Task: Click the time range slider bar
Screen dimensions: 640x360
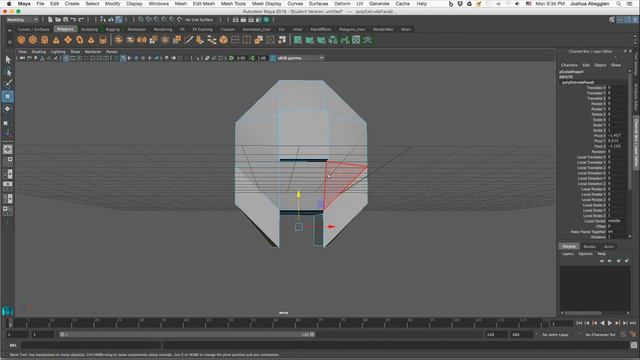Action: pos(187,334)
